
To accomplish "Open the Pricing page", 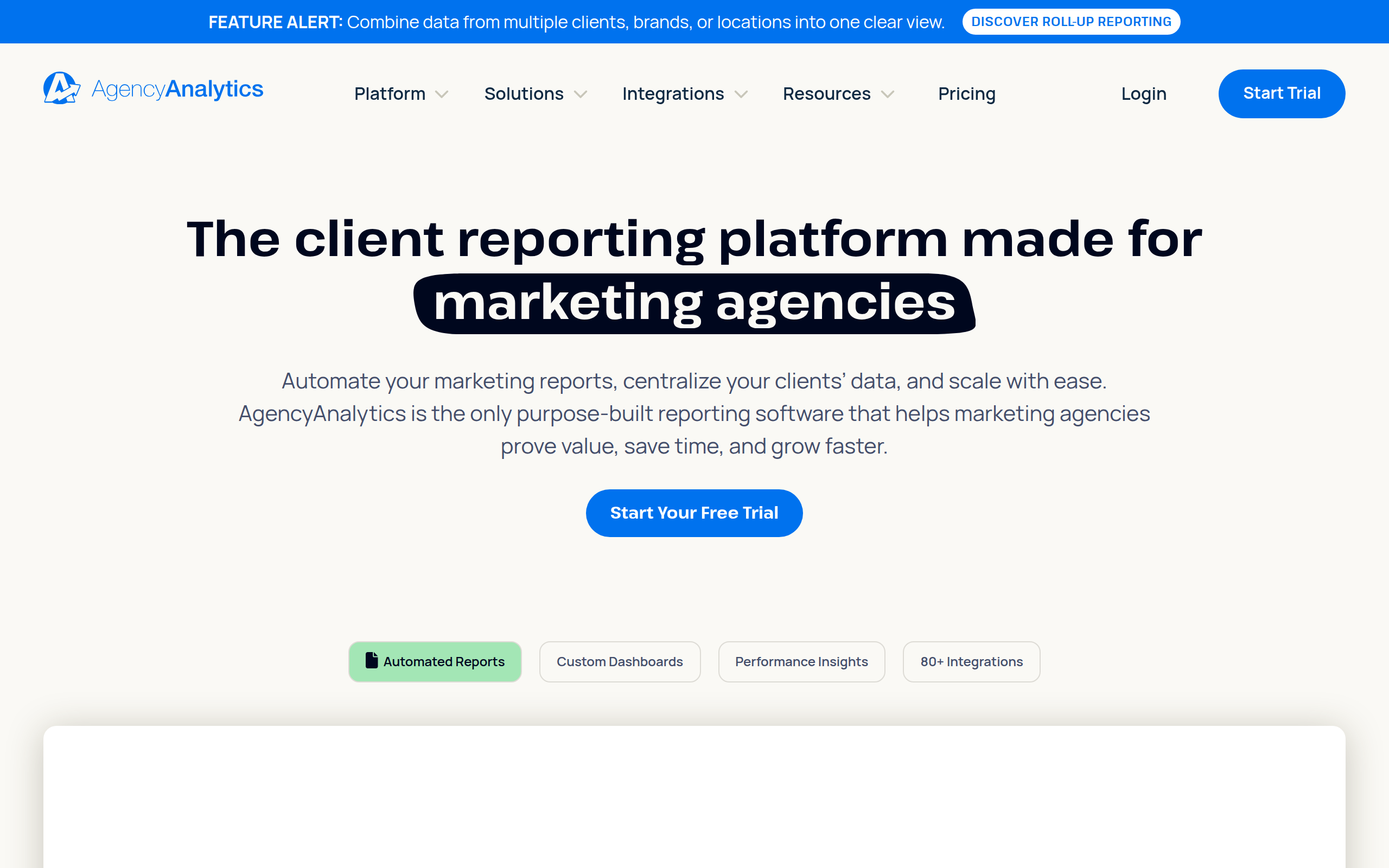I will pyautogui.click(x=966, y=93).
